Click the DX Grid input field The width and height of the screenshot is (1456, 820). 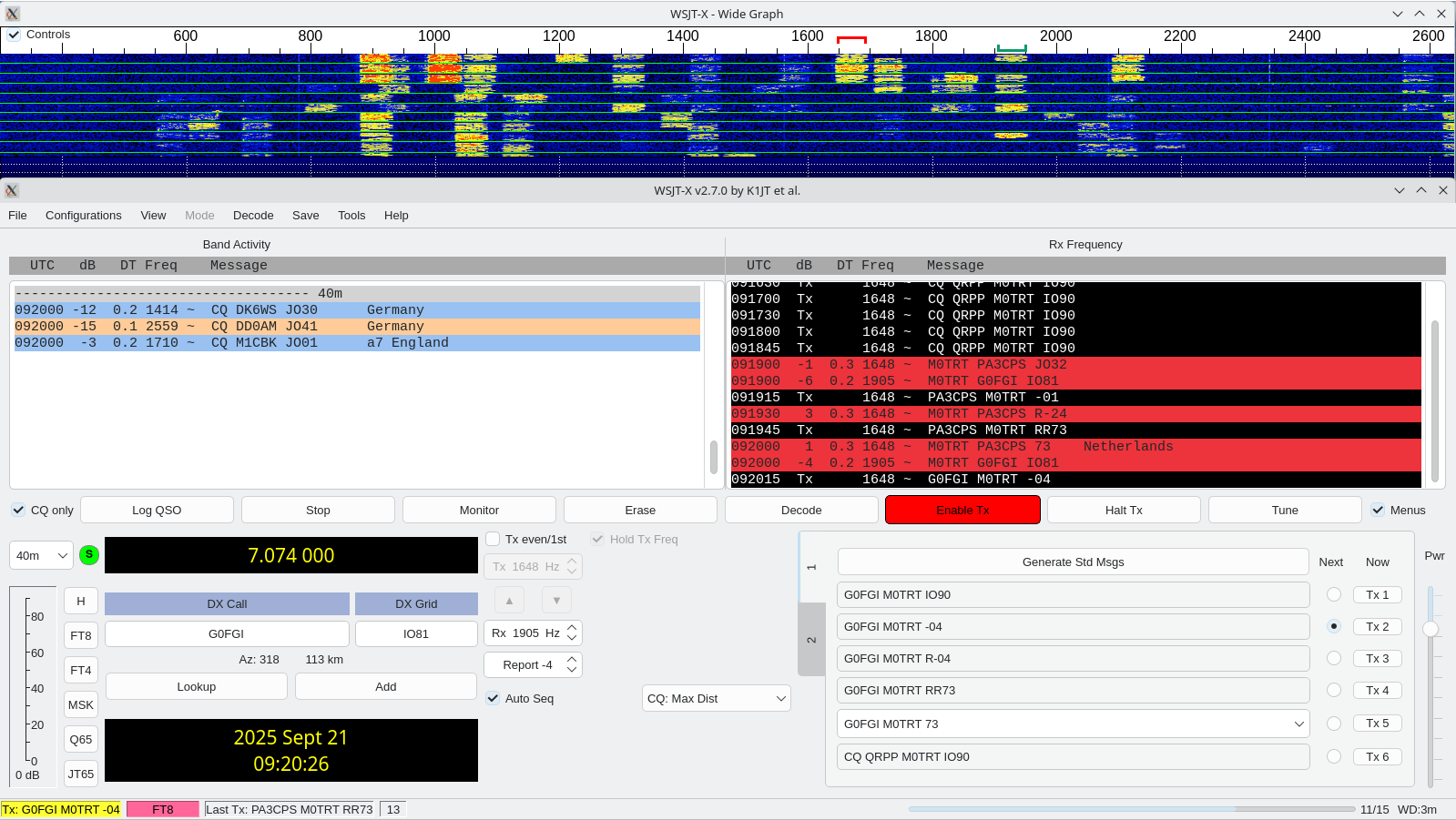(416, 633)
